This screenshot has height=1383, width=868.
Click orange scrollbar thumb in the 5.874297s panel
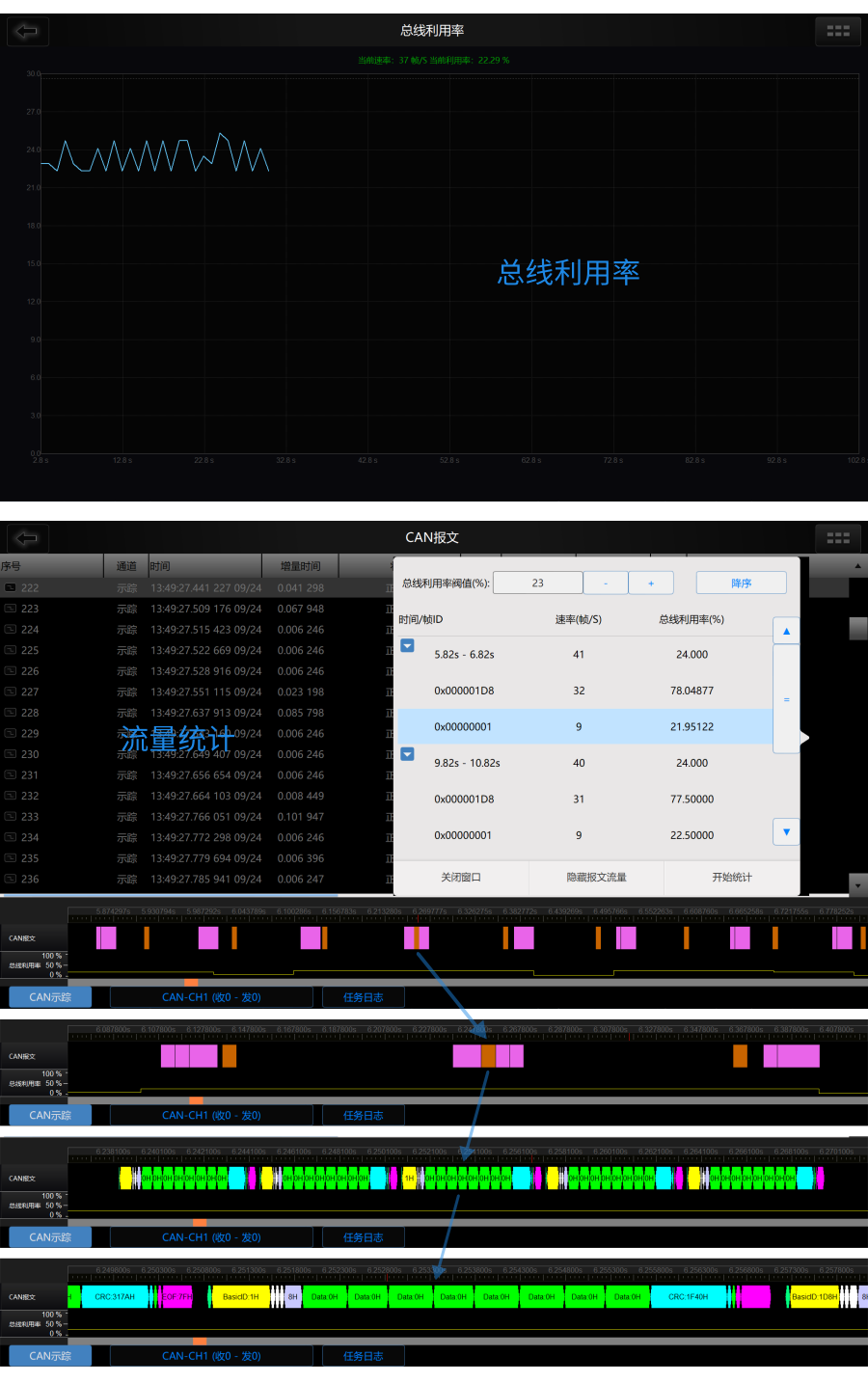(x=191, y=983)
